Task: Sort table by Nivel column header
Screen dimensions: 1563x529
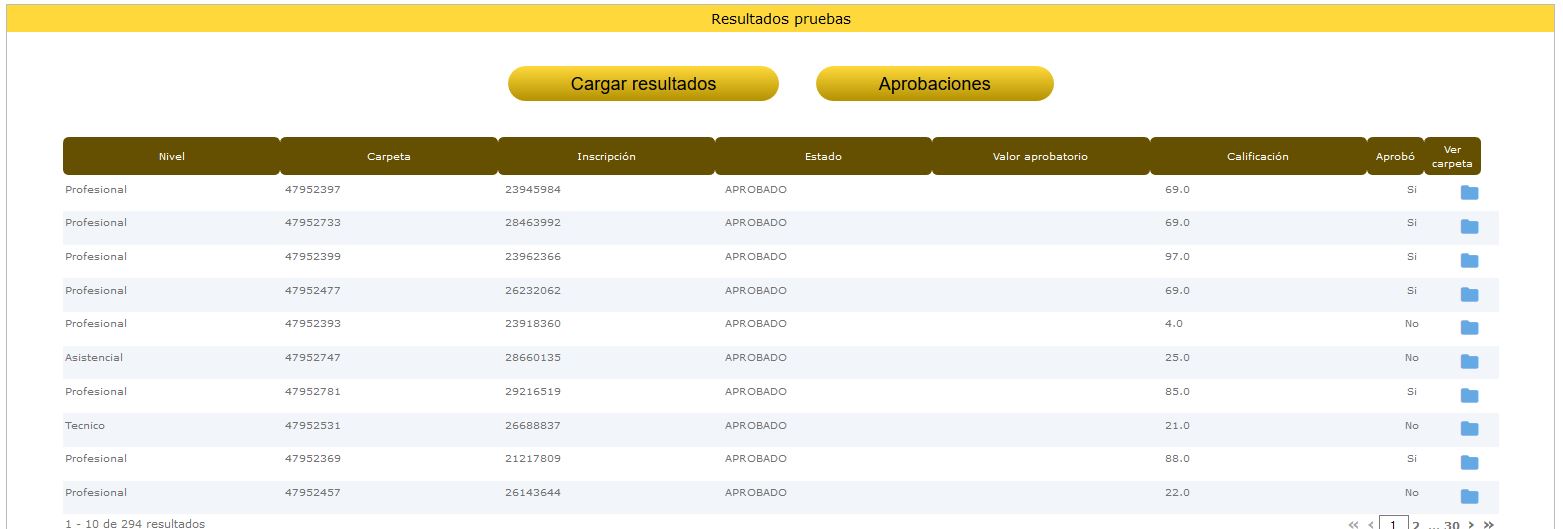Action: pos(172,157)
